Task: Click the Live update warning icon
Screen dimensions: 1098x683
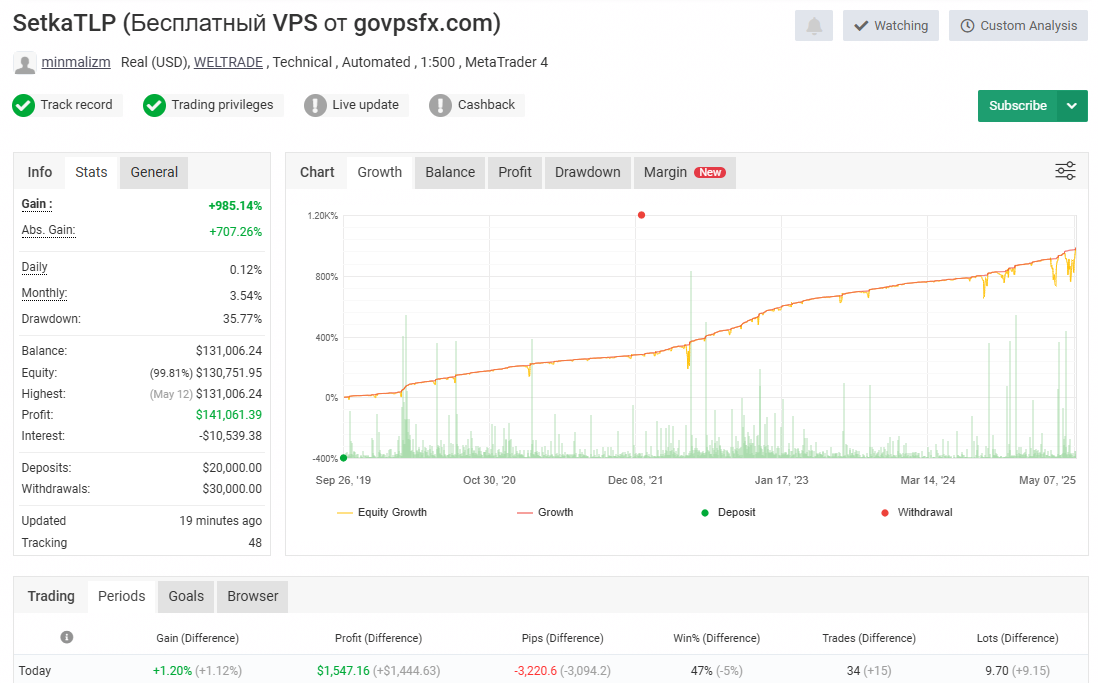Action: 315,105
